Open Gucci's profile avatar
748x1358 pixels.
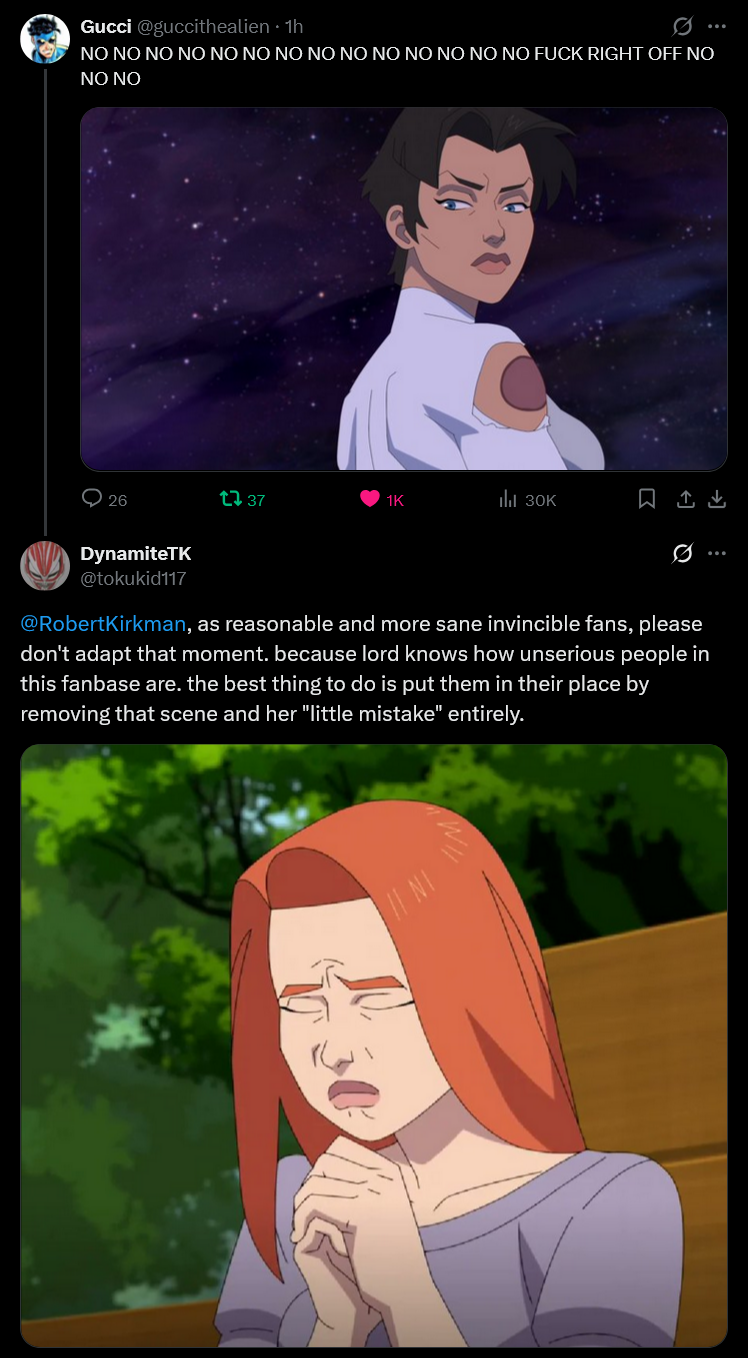pyautogui.click(x=45, y=40)
